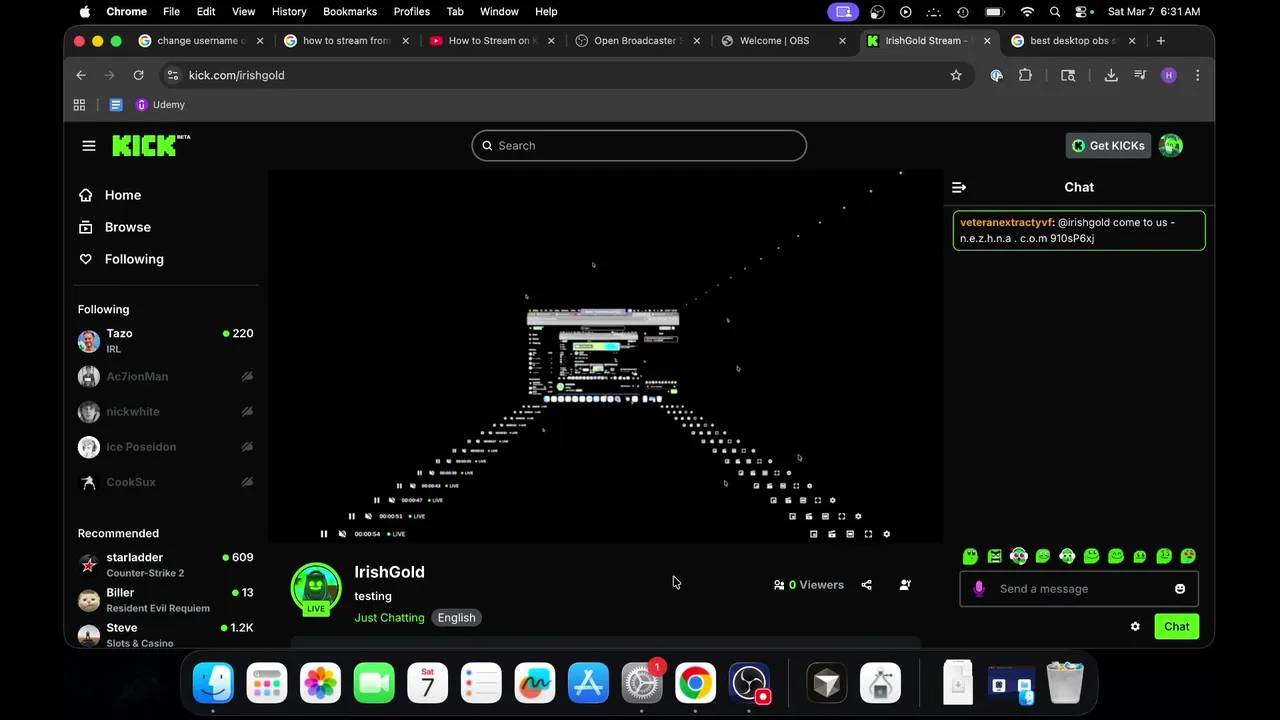Open the Window menu
This screenshot has width=1280, height=720.
point(499,12)
